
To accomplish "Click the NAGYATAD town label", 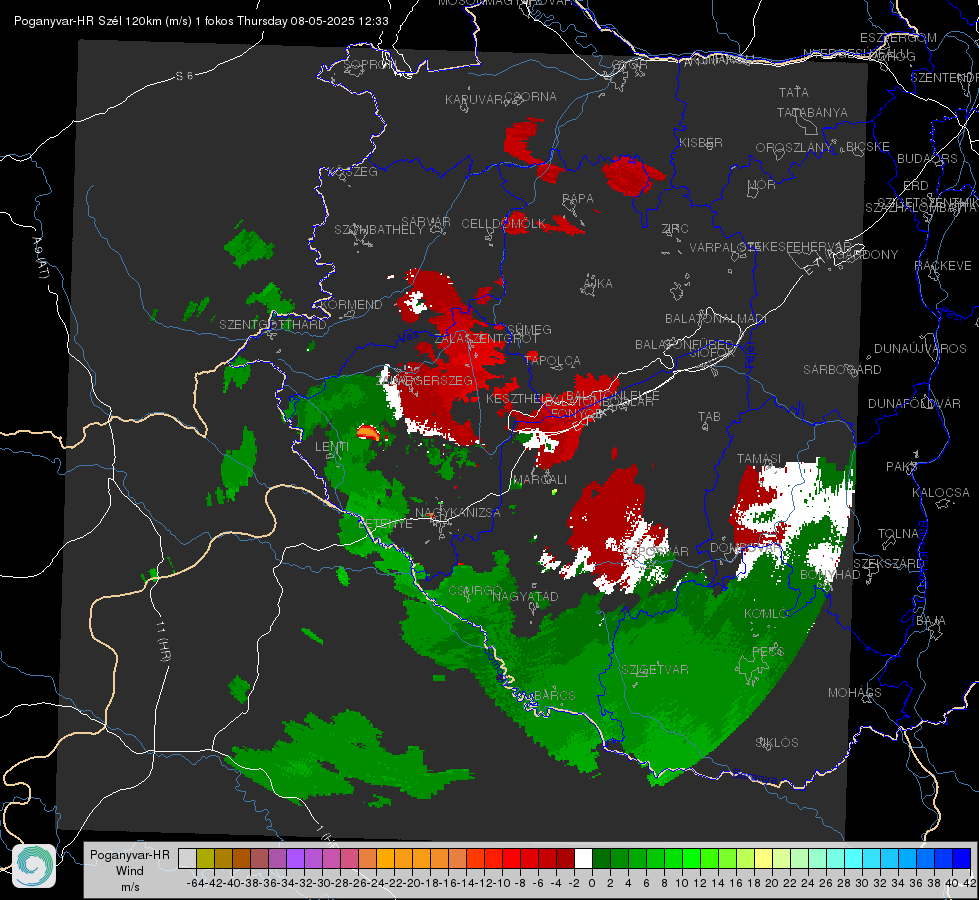I will 525,597.
